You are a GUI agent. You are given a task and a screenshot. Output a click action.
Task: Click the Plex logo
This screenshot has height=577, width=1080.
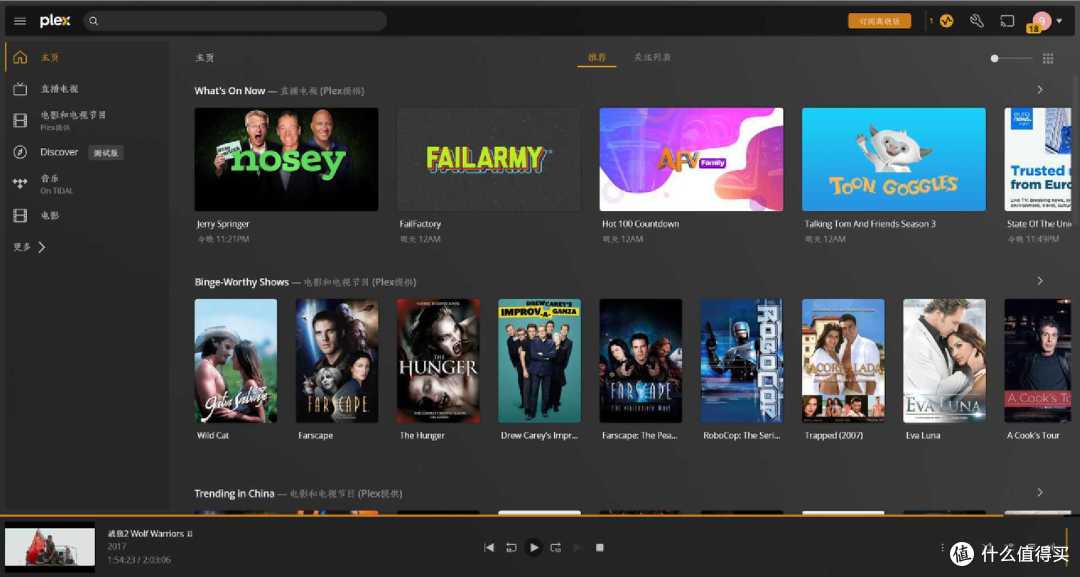(55, 21)
